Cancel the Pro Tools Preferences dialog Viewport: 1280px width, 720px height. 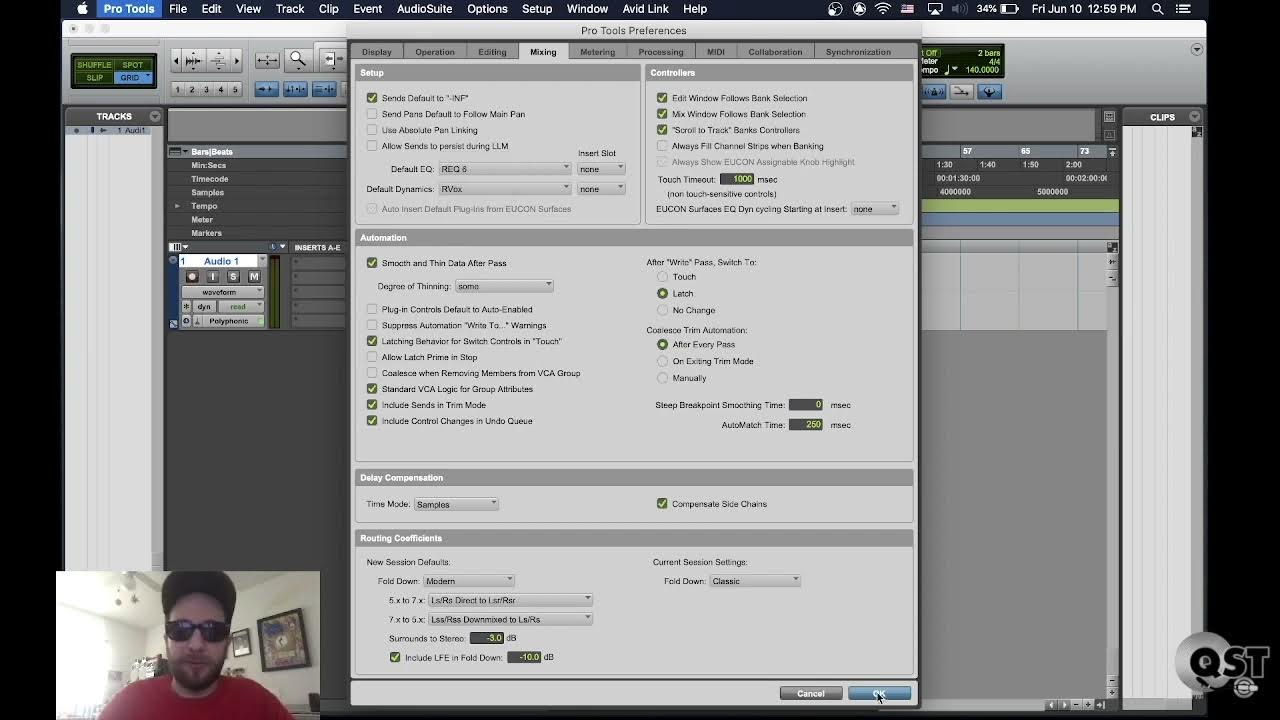click(811, 694)
